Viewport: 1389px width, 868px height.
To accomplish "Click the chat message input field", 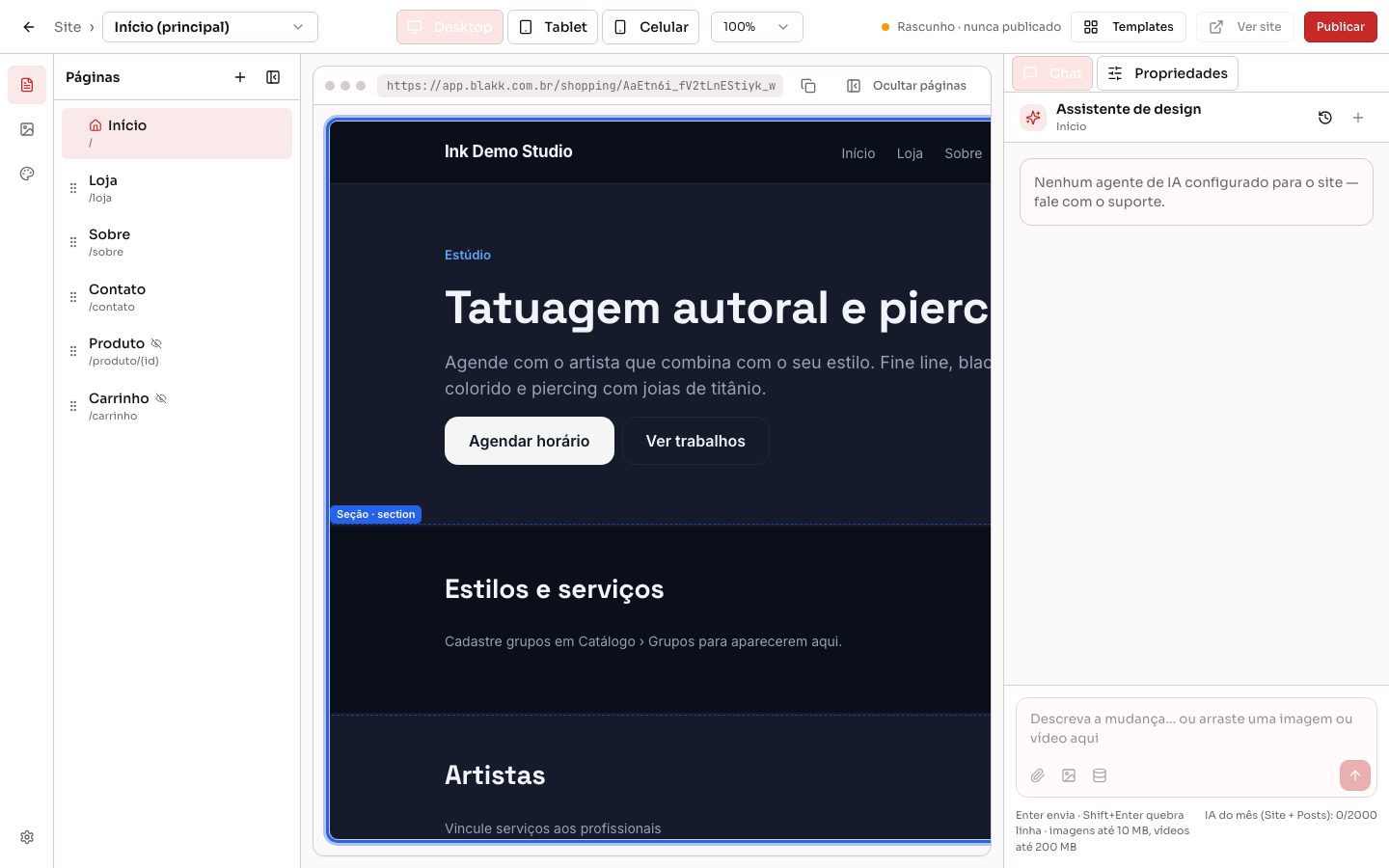I will [1196, 728].
